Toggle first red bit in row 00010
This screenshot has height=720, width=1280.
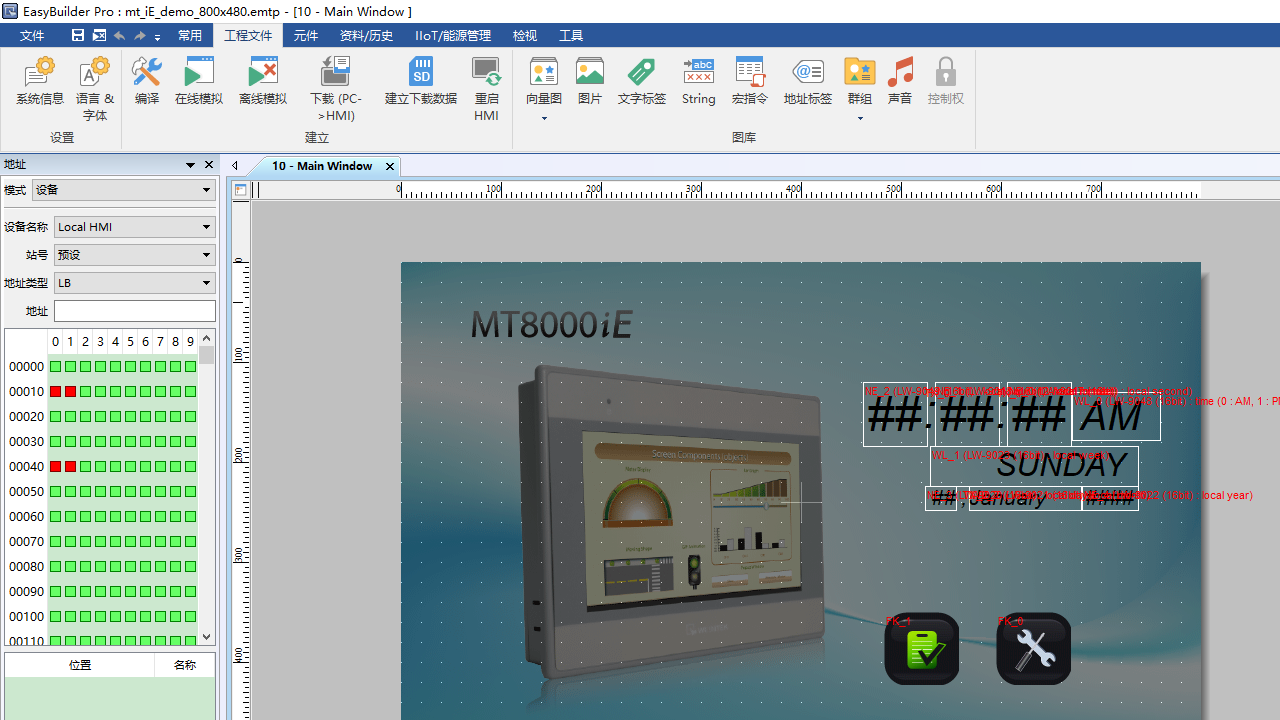pyautogui.click(x=56, y=392)
